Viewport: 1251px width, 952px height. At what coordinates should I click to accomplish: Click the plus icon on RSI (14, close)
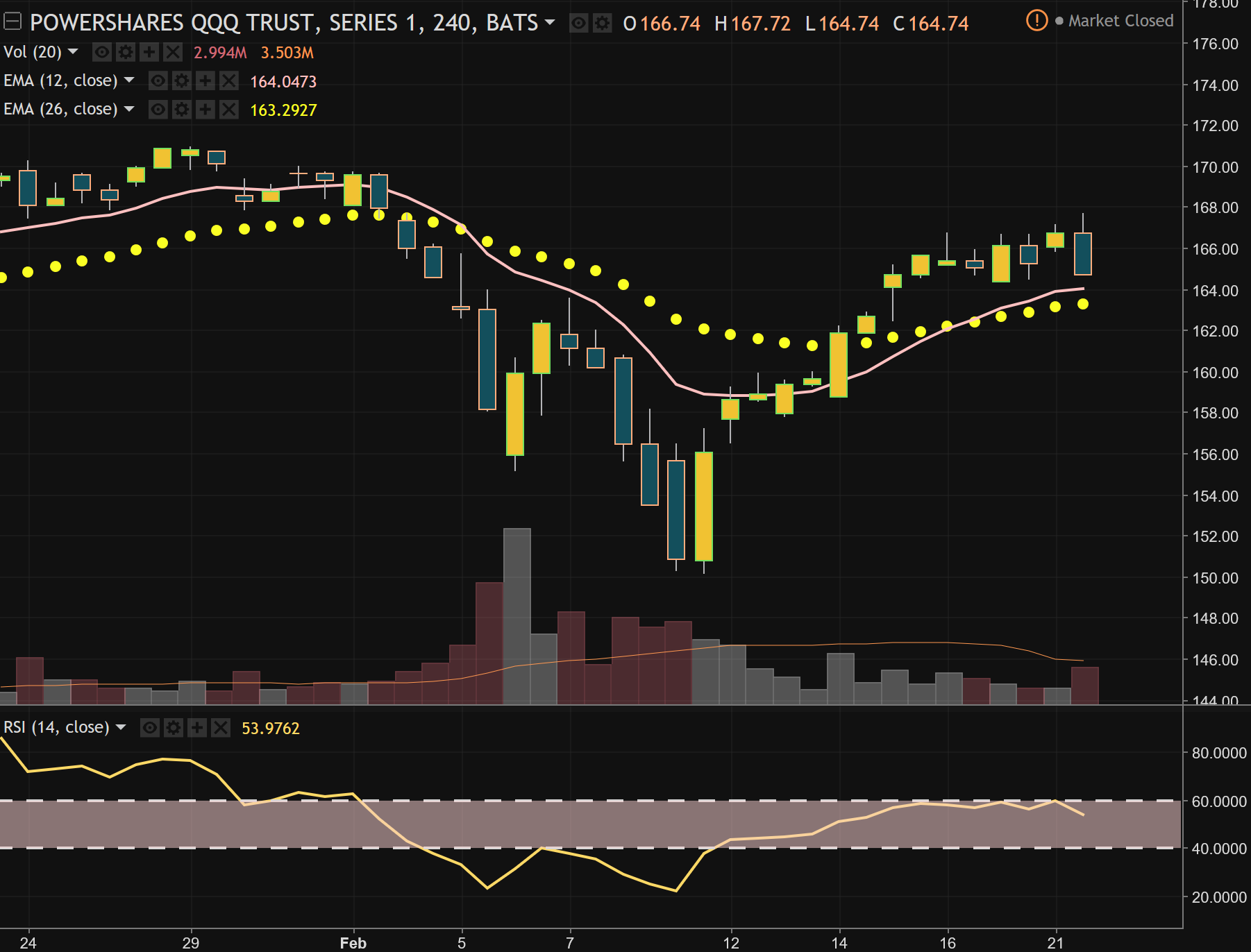197,727
